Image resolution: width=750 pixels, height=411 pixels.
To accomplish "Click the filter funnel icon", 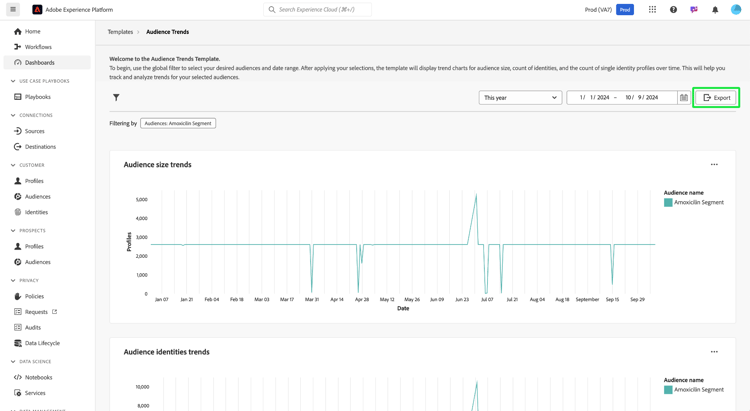I will 116,98.
